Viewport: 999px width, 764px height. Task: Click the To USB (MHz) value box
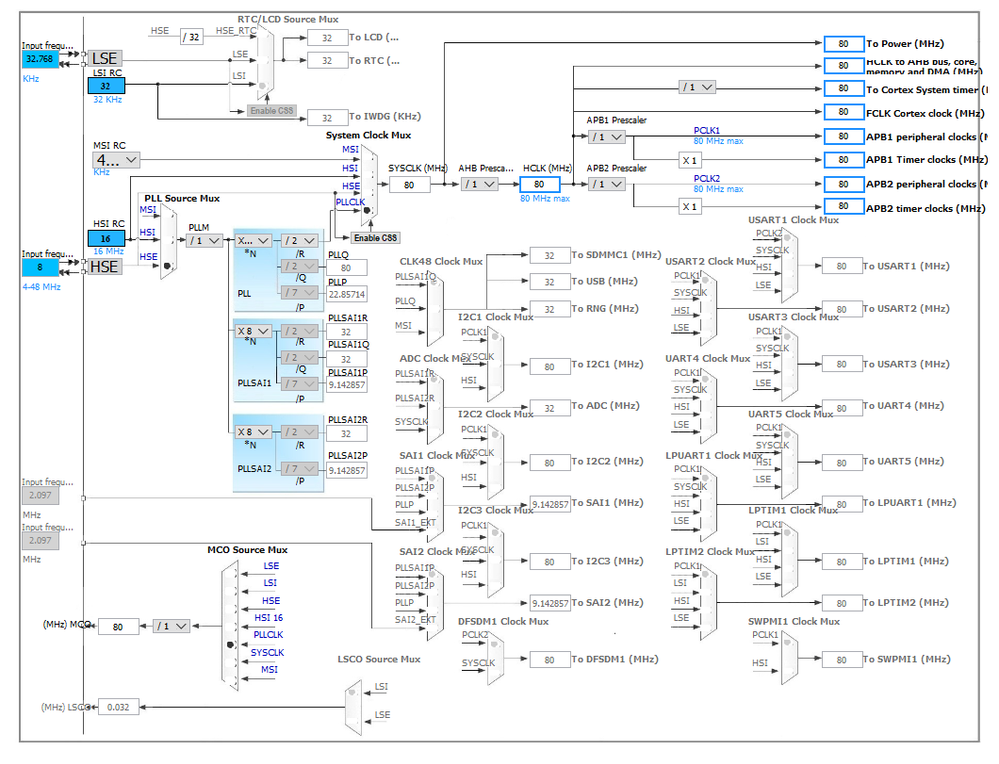click(549, 282)
